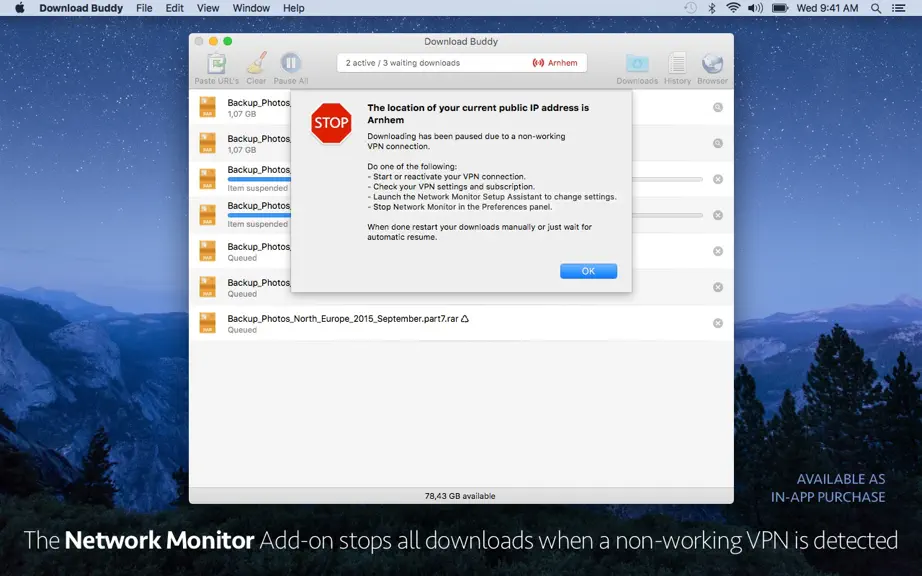Open the History toolbar icon

tap(677, 63)
